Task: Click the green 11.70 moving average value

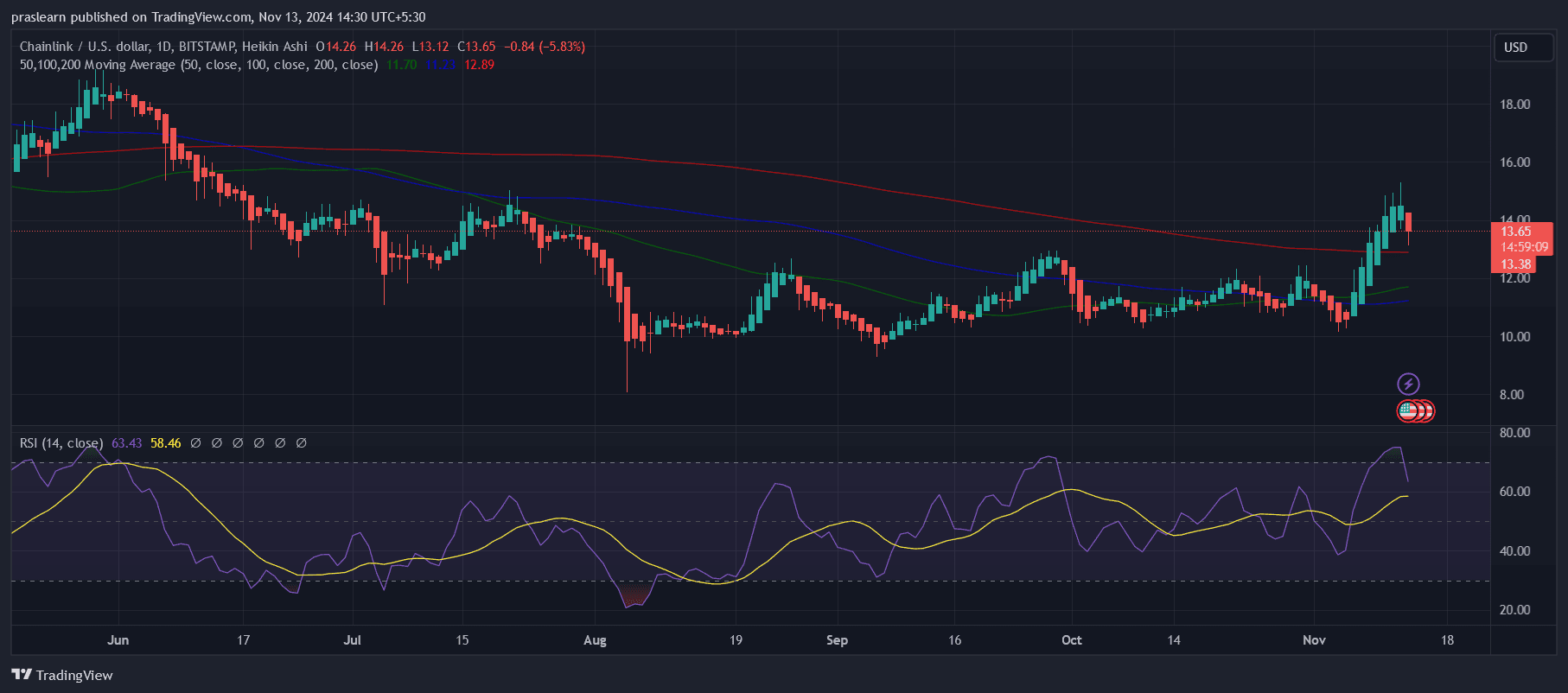Action: pyautogui.click(x=401, y=65)
